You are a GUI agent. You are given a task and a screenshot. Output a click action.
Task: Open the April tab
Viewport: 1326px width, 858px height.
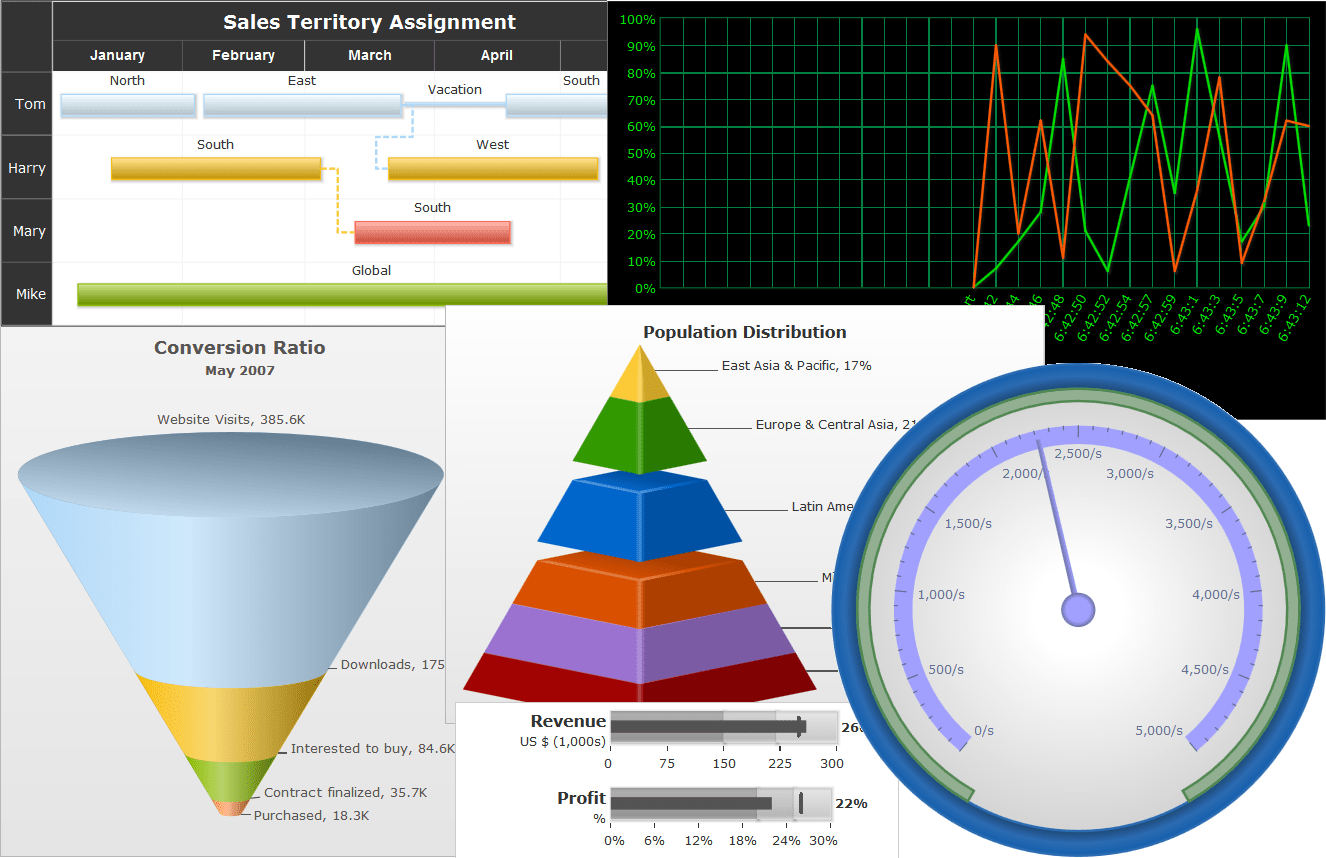pyautogui.click(x=497, y=55)
